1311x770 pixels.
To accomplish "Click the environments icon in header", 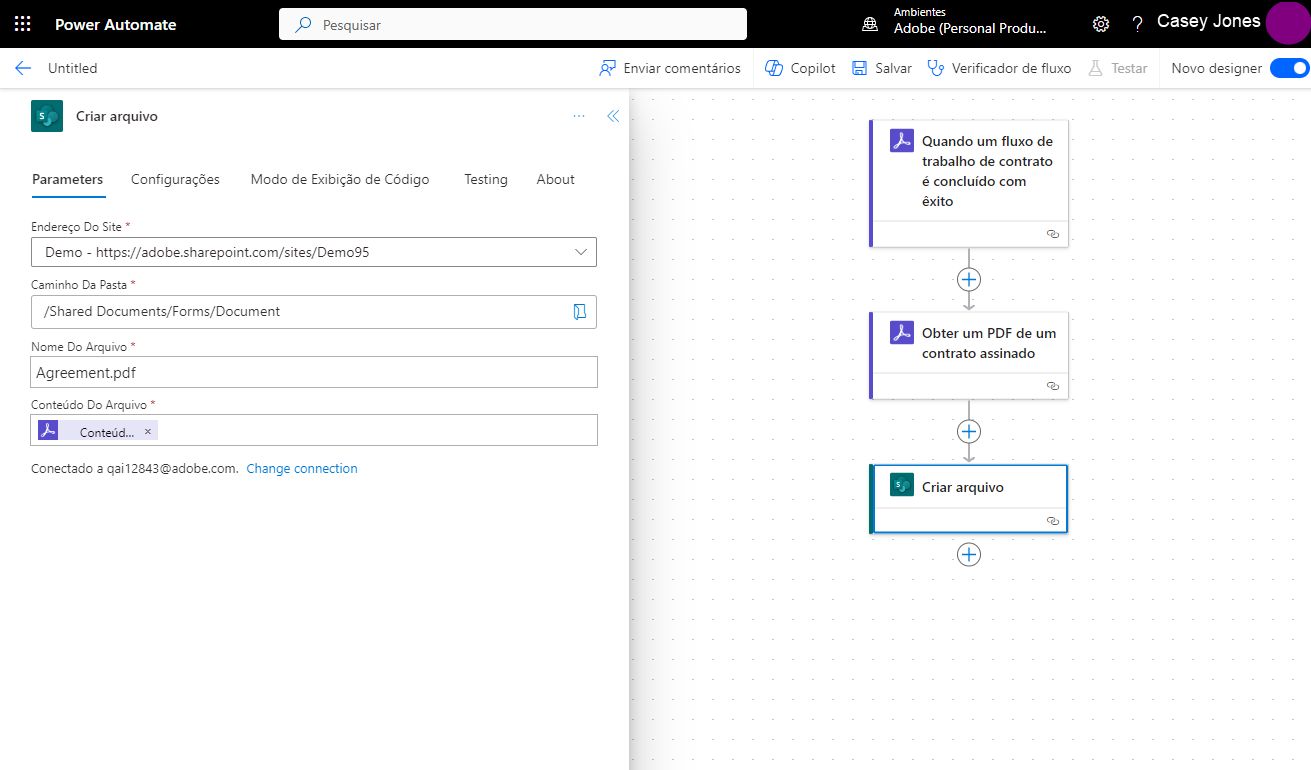I will [870, 24].
